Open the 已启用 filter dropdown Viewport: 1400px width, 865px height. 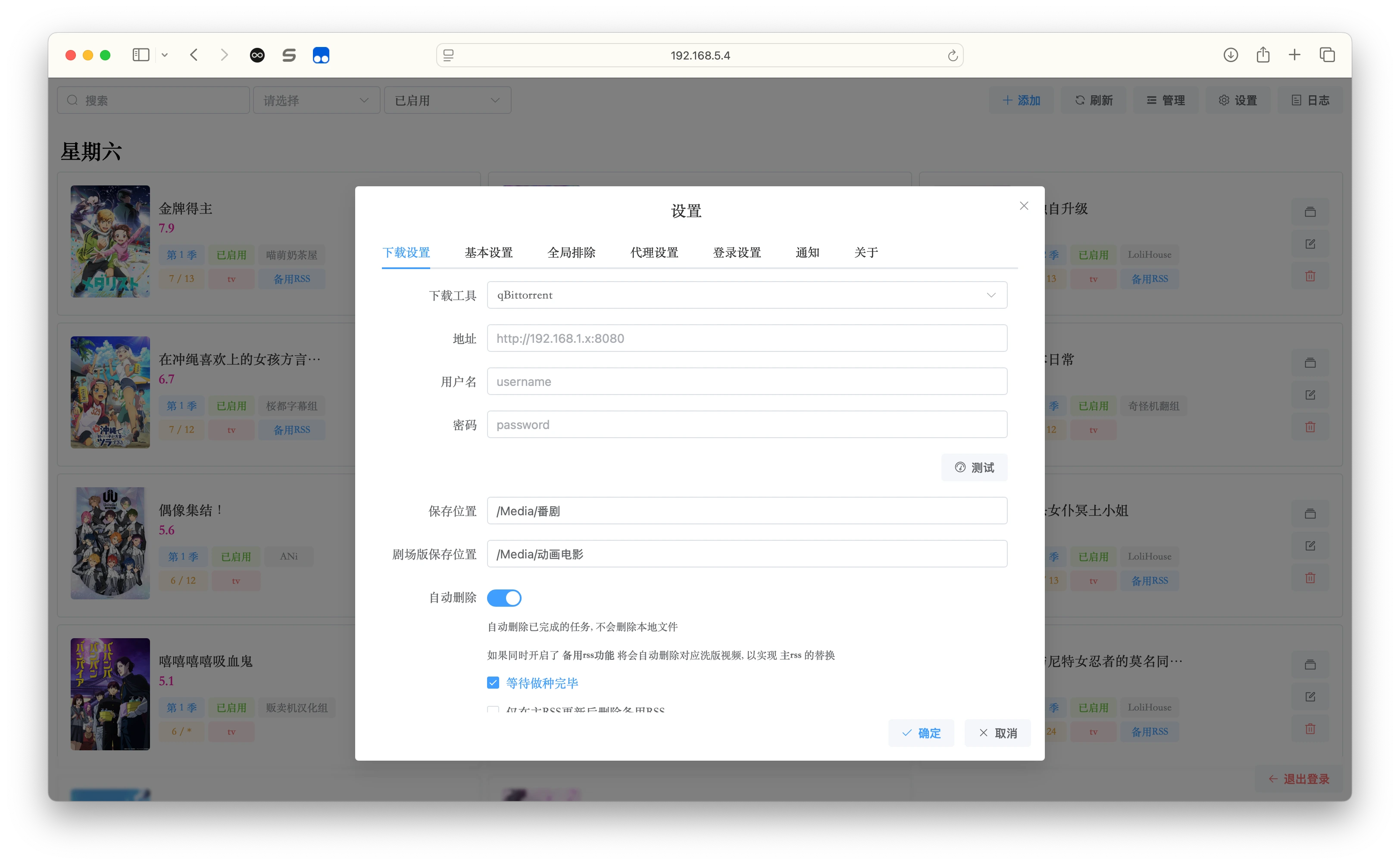click(448, 100)
